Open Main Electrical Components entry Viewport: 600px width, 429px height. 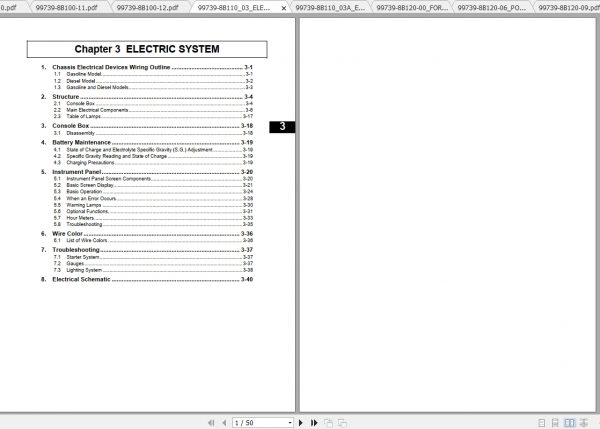pyautogui.click(x=153, y=110)
